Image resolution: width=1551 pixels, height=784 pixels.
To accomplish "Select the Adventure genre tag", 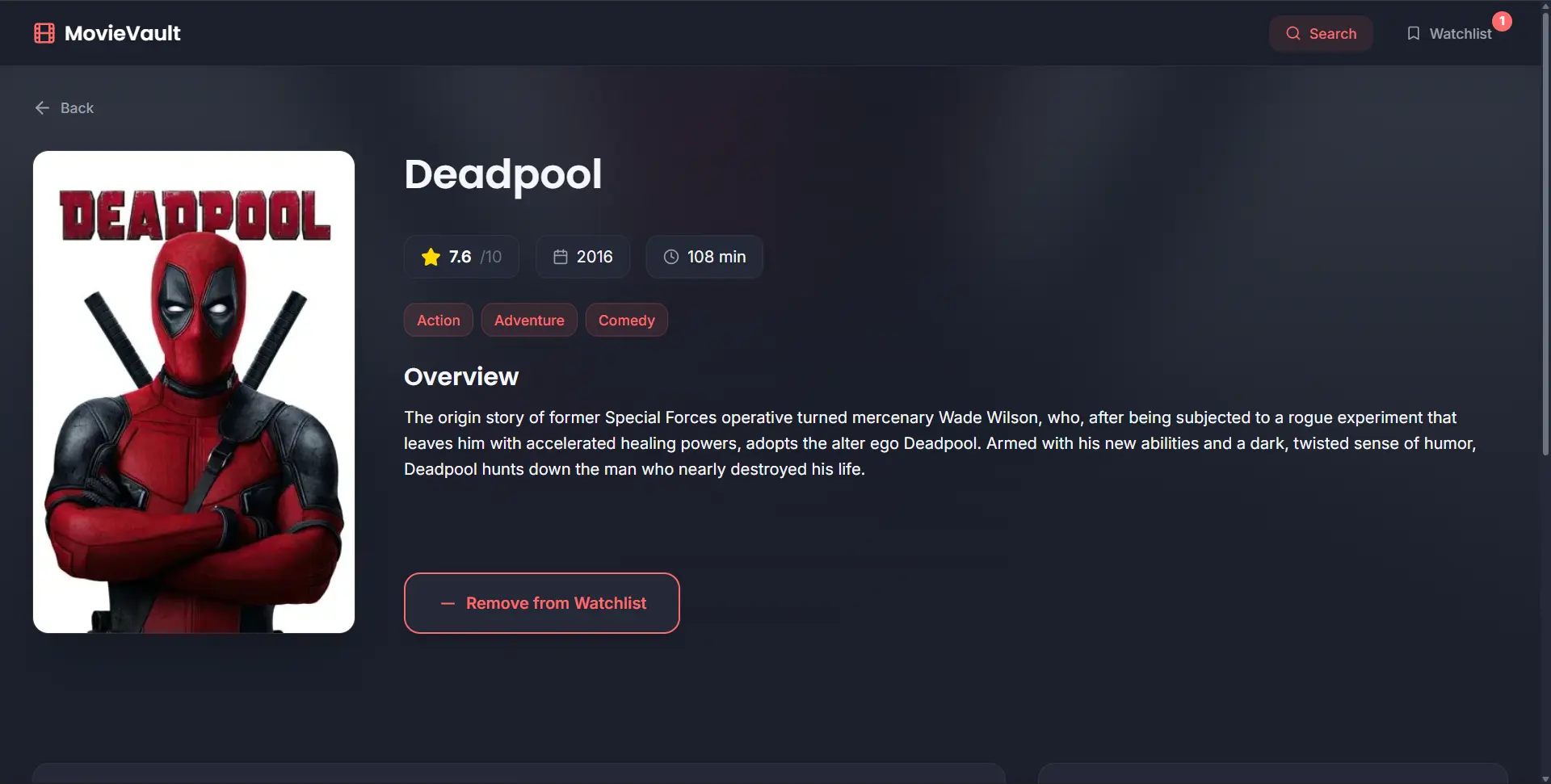I will [529, 321].
